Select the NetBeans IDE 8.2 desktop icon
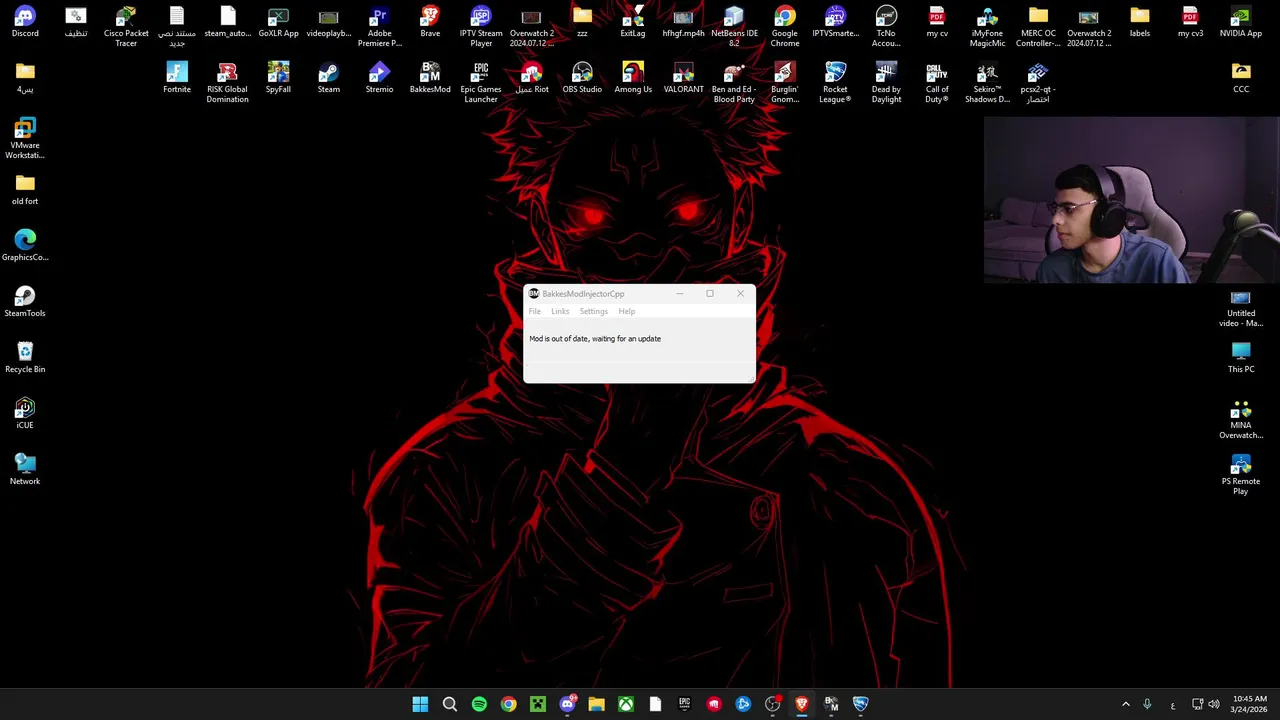1280x720 pixels. [734, 27]
